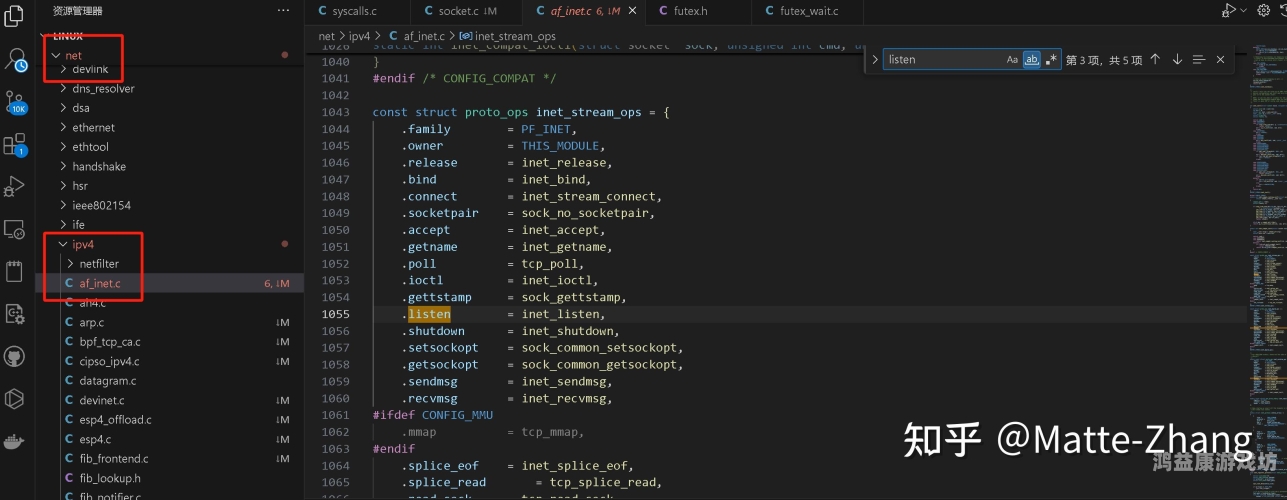Viewport: 1287px width, 500px height.
Task: Click line number 1043 in the gutter
Action: pyautogui.click(x=336, y=112)
